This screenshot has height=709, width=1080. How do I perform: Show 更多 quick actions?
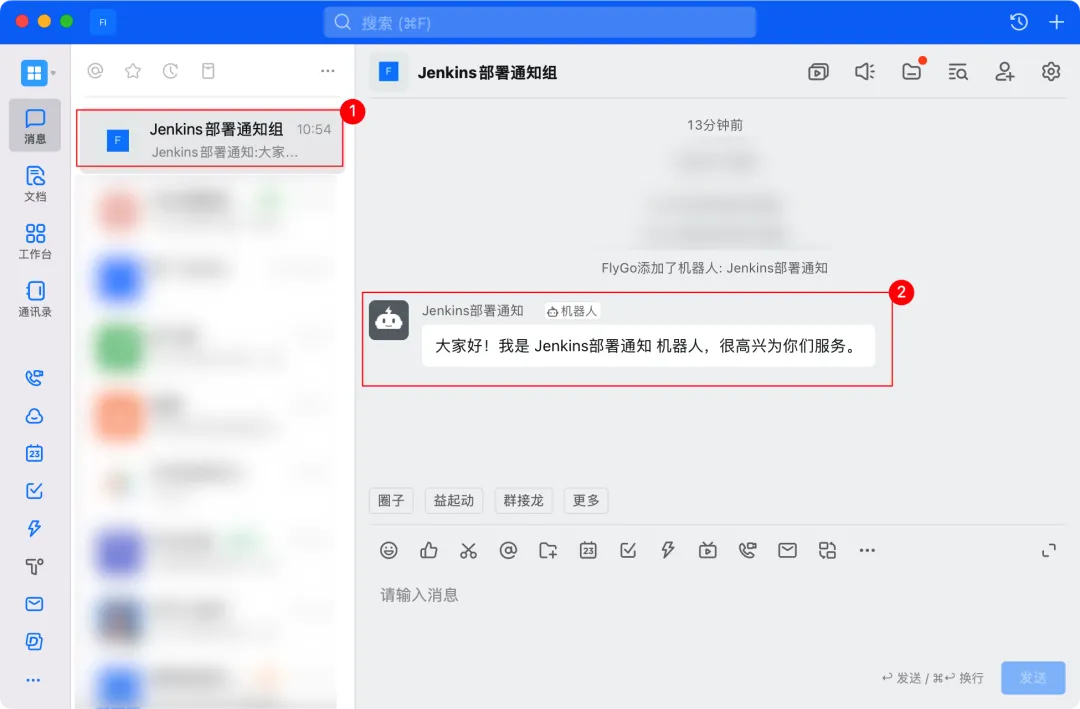click(x=586, y=500)
